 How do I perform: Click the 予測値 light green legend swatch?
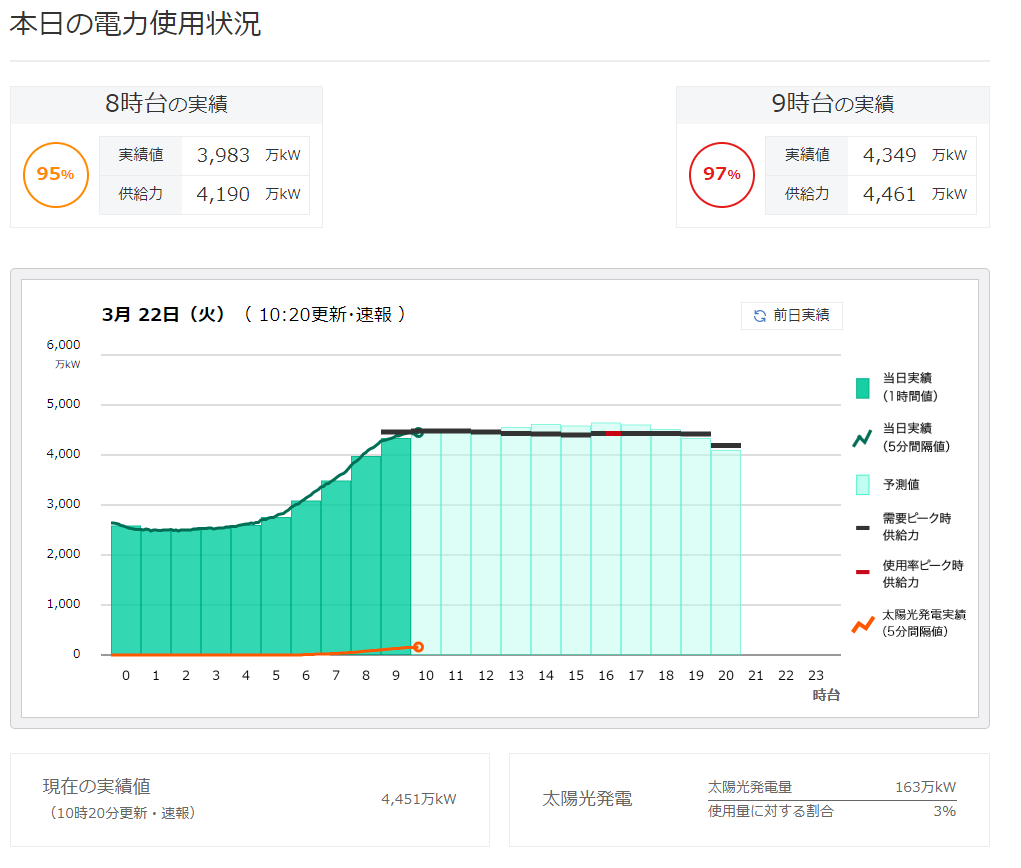coord(862,484)
